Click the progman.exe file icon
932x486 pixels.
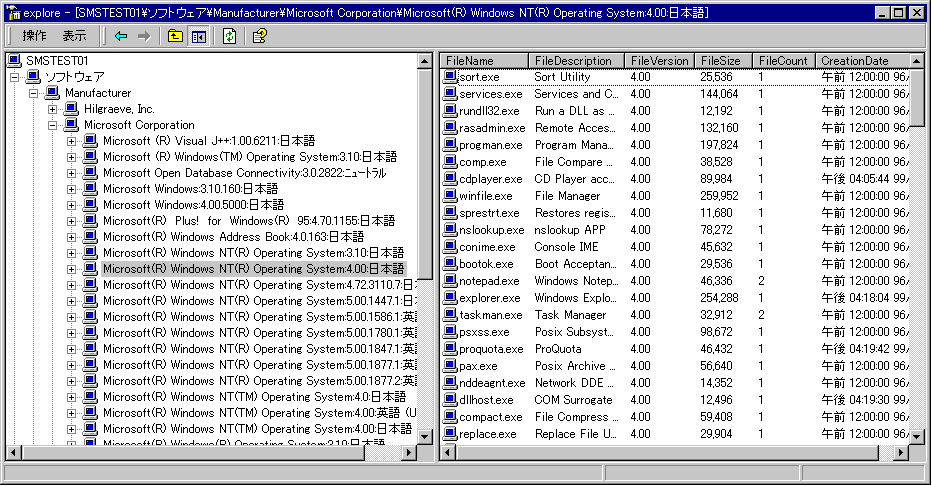451,145
